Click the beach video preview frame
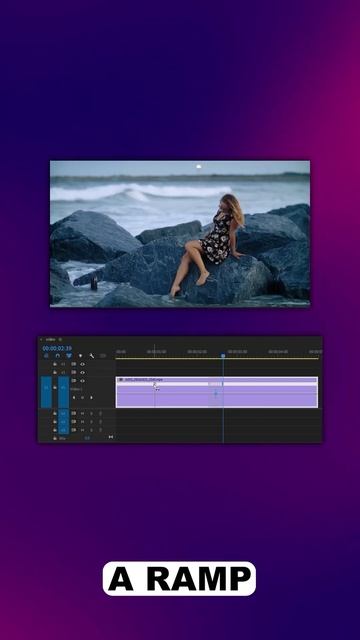Screen dimensions: 360x640 [180, 233]
